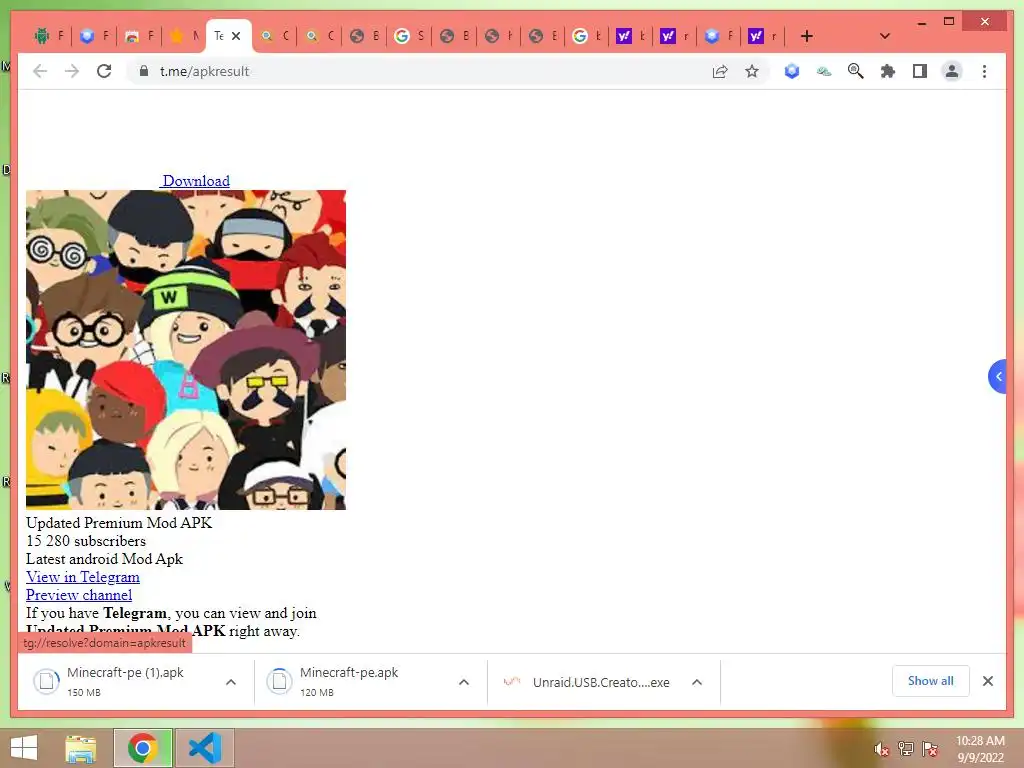1024x768 pixels.
Task: Close the active Telegram tab
Action: (236, 36)
